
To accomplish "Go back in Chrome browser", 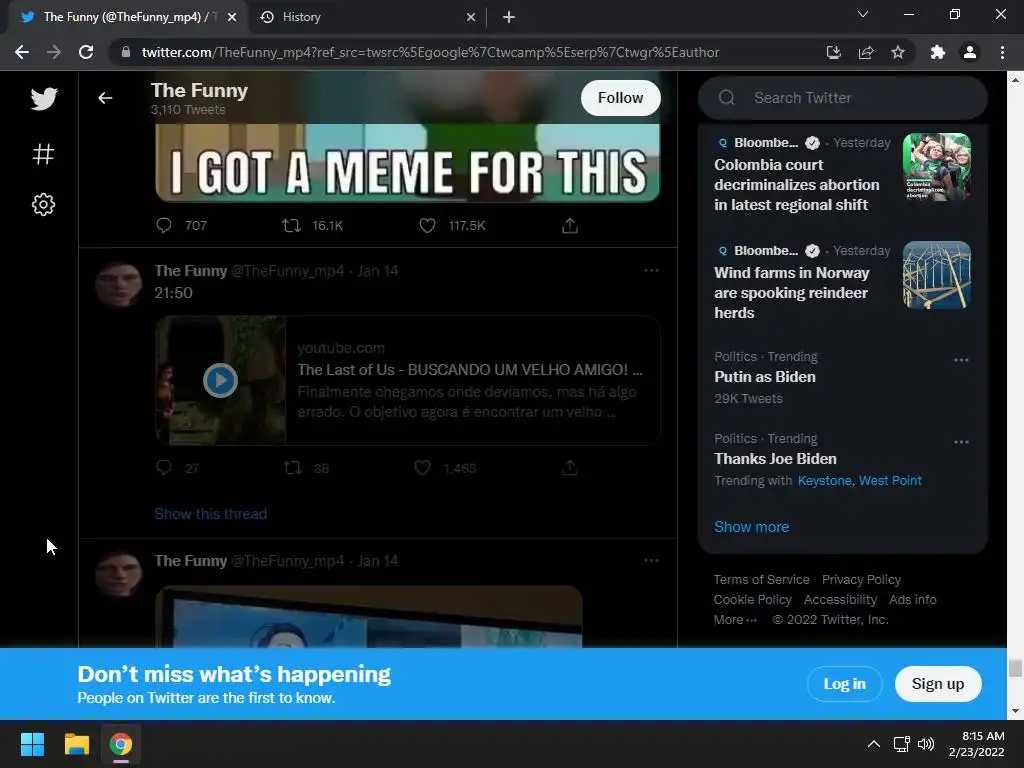I will point(22,52).
